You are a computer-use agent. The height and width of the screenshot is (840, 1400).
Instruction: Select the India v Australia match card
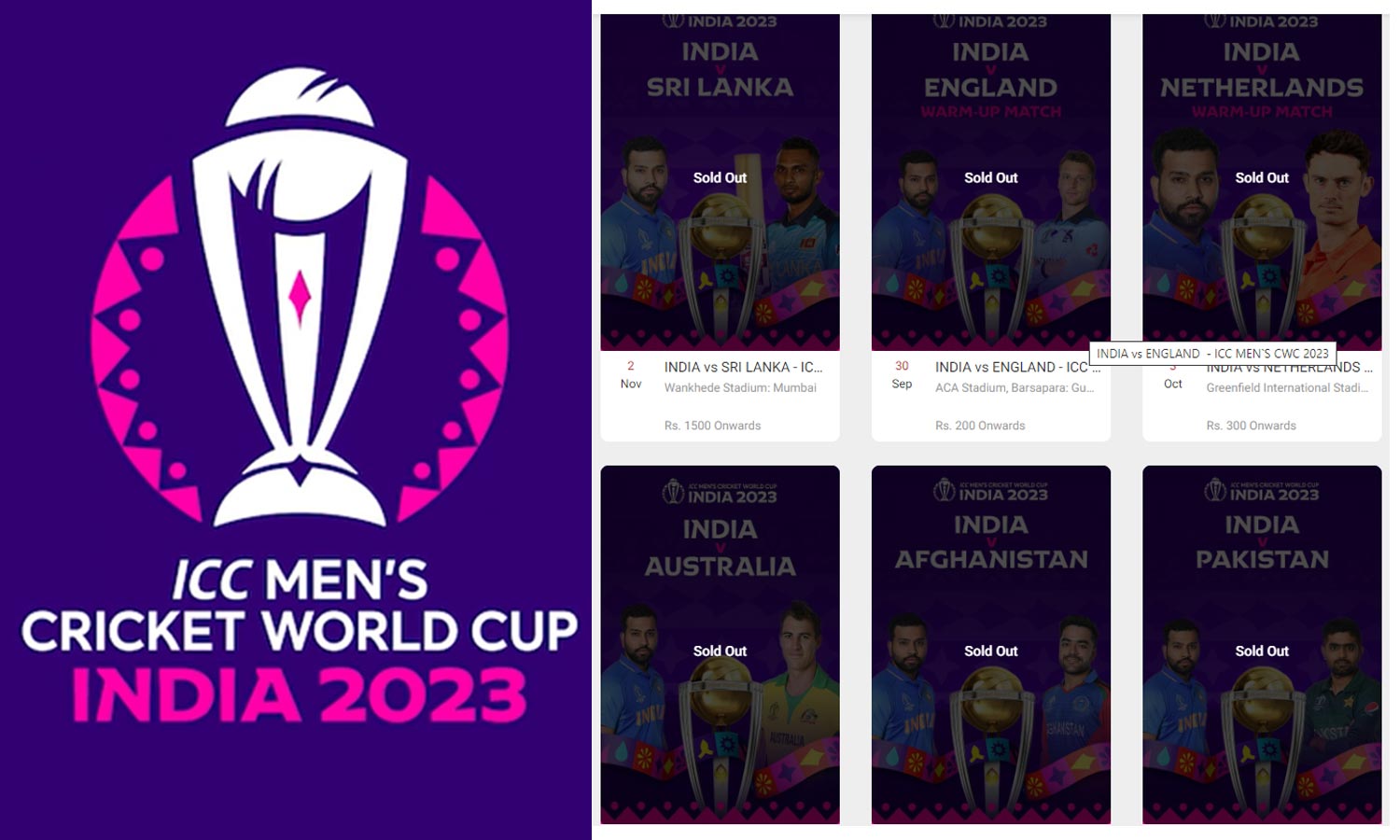tap(720, 645)
